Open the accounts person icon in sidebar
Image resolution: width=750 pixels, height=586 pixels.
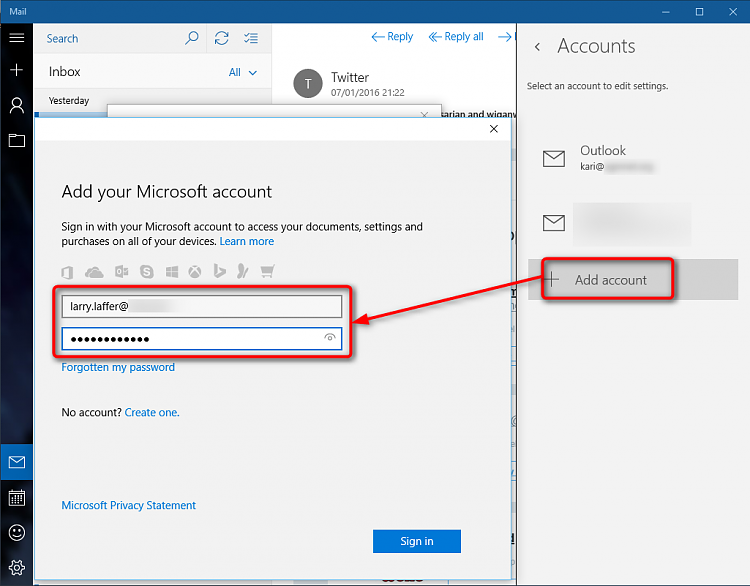(17, 105)
